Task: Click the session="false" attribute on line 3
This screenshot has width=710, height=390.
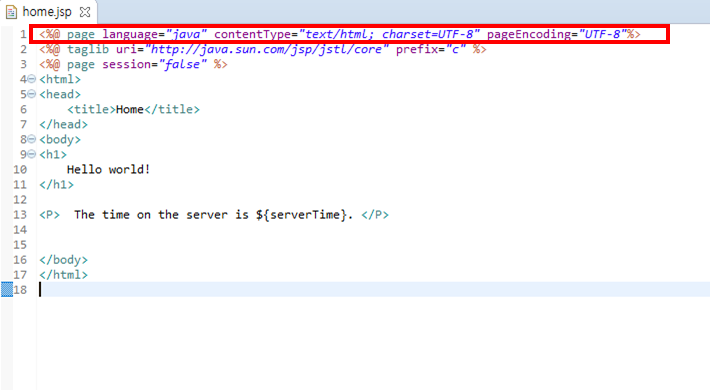Action: [x=154, y=64]
